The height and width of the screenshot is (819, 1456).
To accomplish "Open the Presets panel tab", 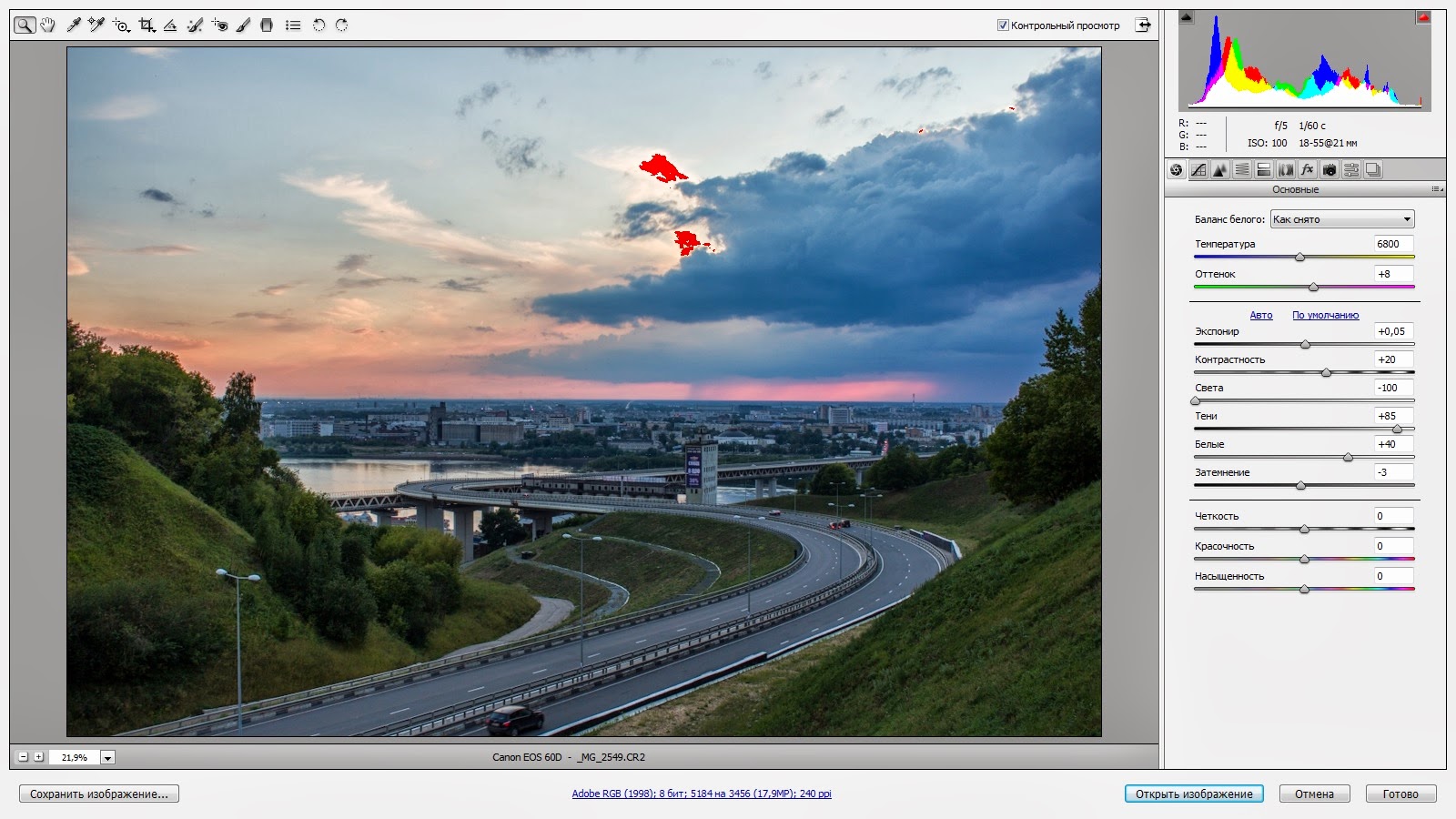I will pyautogui.click(x=1351, y=169).
